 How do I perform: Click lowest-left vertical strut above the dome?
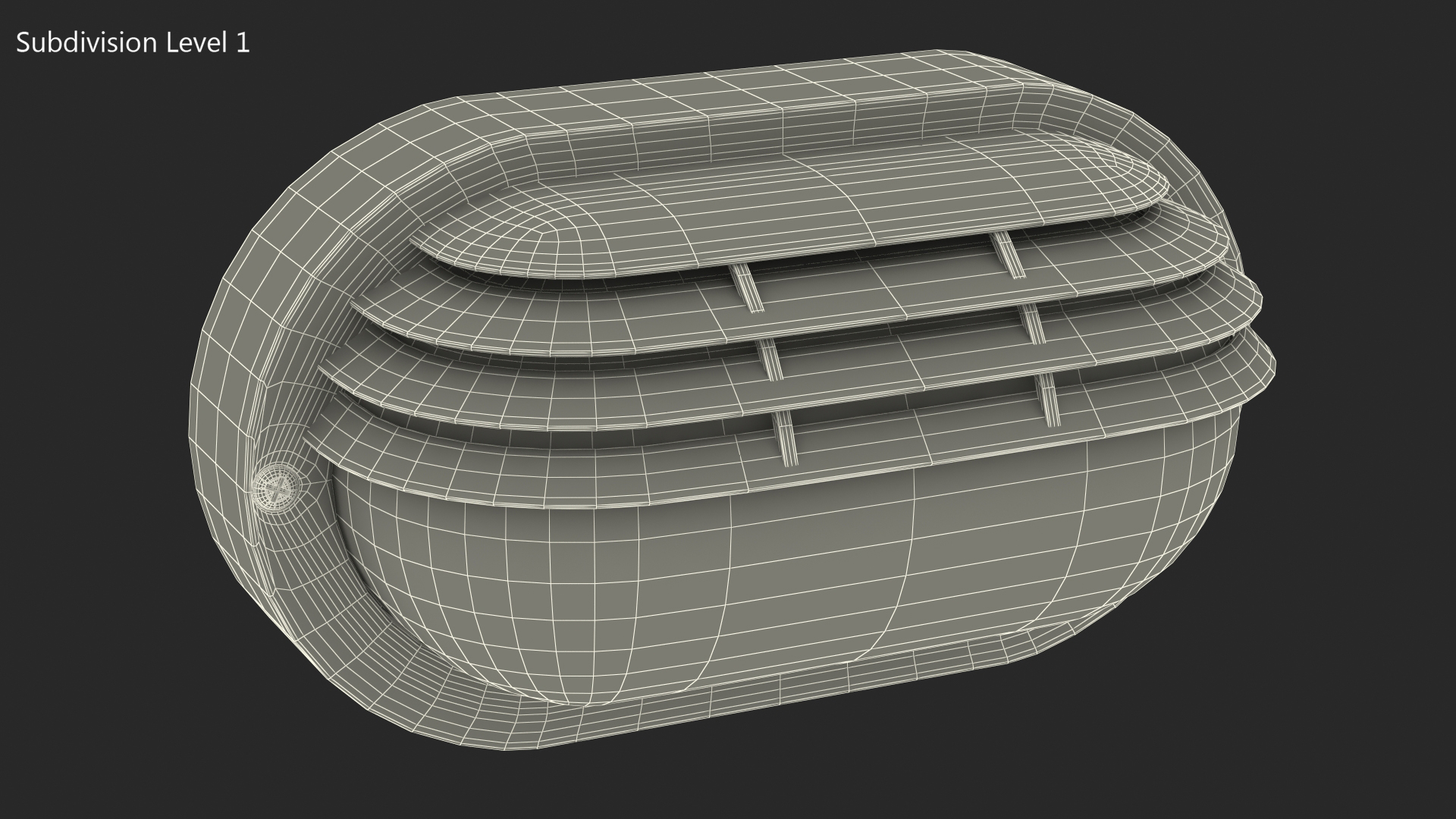pos(787,438)
